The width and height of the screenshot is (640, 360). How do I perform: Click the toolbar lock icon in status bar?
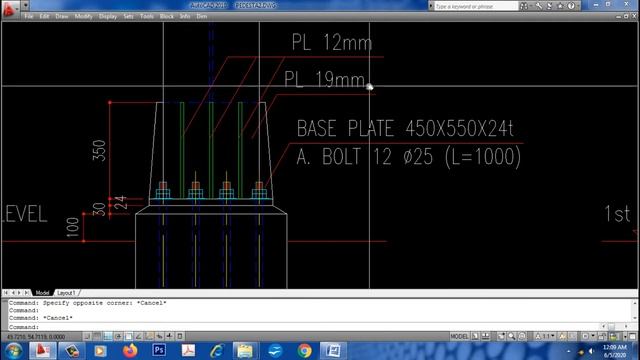pos(602,336)
